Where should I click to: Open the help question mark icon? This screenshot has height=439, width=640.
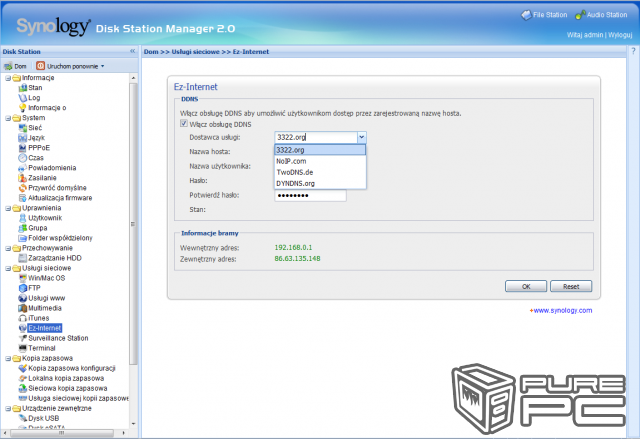click(x=633, y=51)
